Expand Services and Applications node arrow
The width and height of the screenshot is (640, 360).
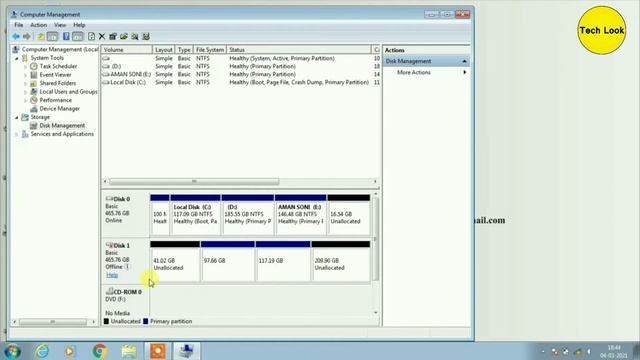(17, 134)
